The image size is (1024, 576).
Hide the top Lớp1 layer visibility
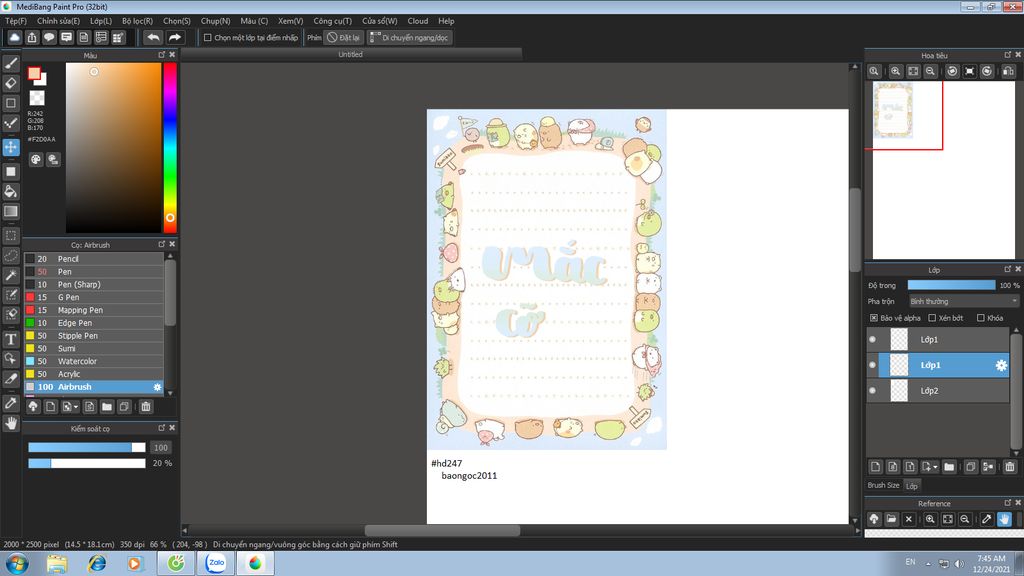tap(872, 340)
